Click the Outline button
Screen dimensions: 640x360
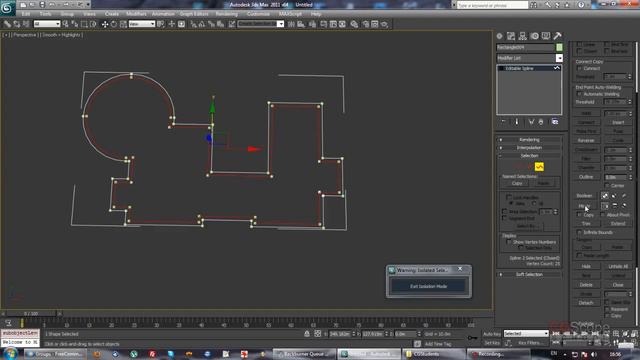click(x=586, y=177)
